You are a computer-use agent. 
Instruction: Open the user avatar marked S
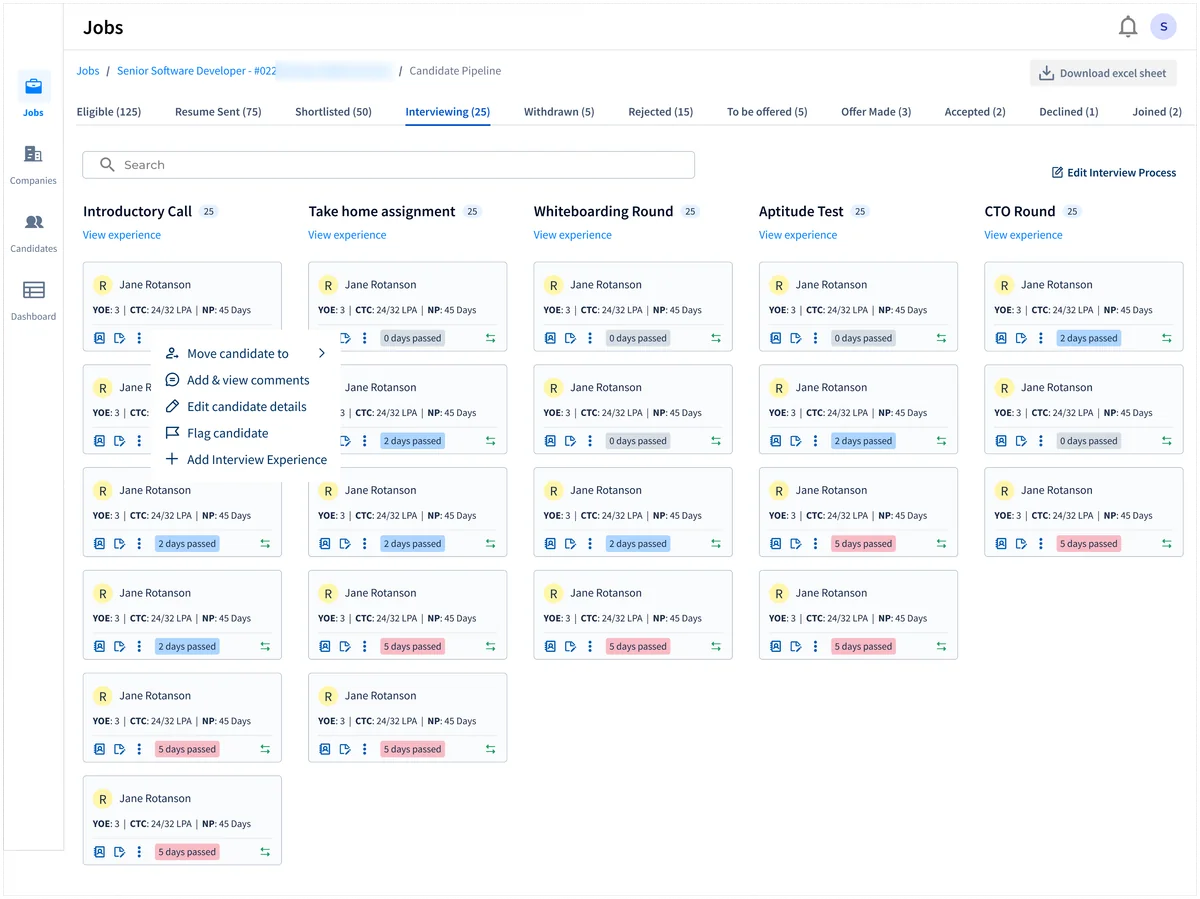pyautogui.click(x=1163, y=27)
